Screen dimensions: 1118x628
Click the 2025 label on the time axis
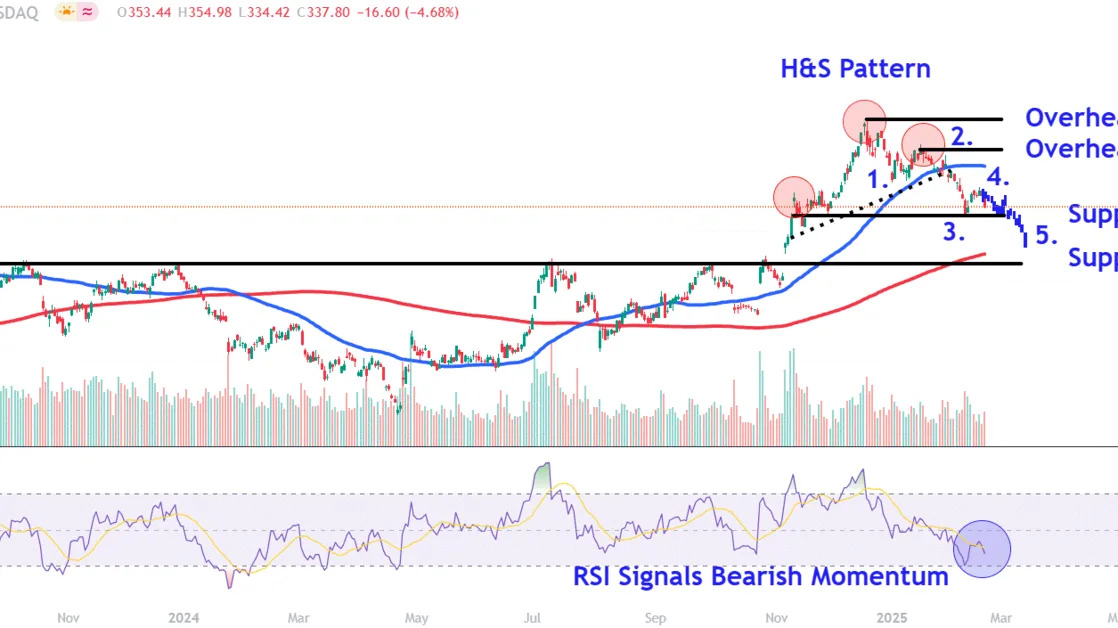pos(891,618)
